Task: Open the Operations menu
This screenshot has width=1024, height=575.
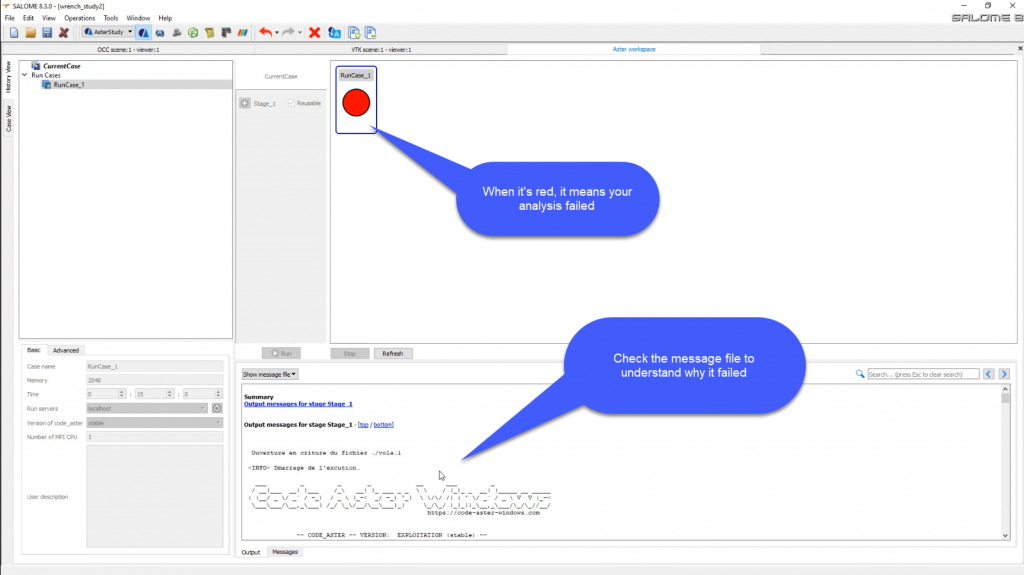Action: pyautogui.click(x=80, y=18)
